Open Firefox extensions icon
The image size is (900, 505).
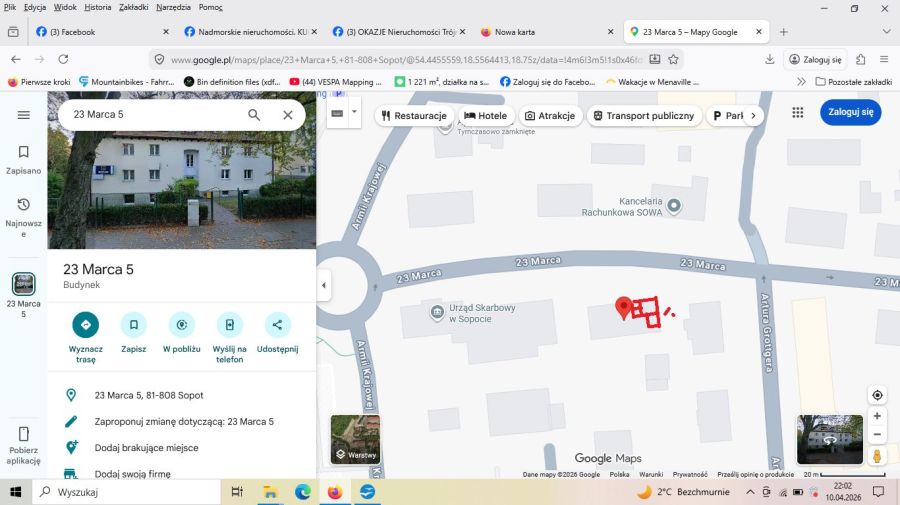pyautogui.click(x=860, y=59)
